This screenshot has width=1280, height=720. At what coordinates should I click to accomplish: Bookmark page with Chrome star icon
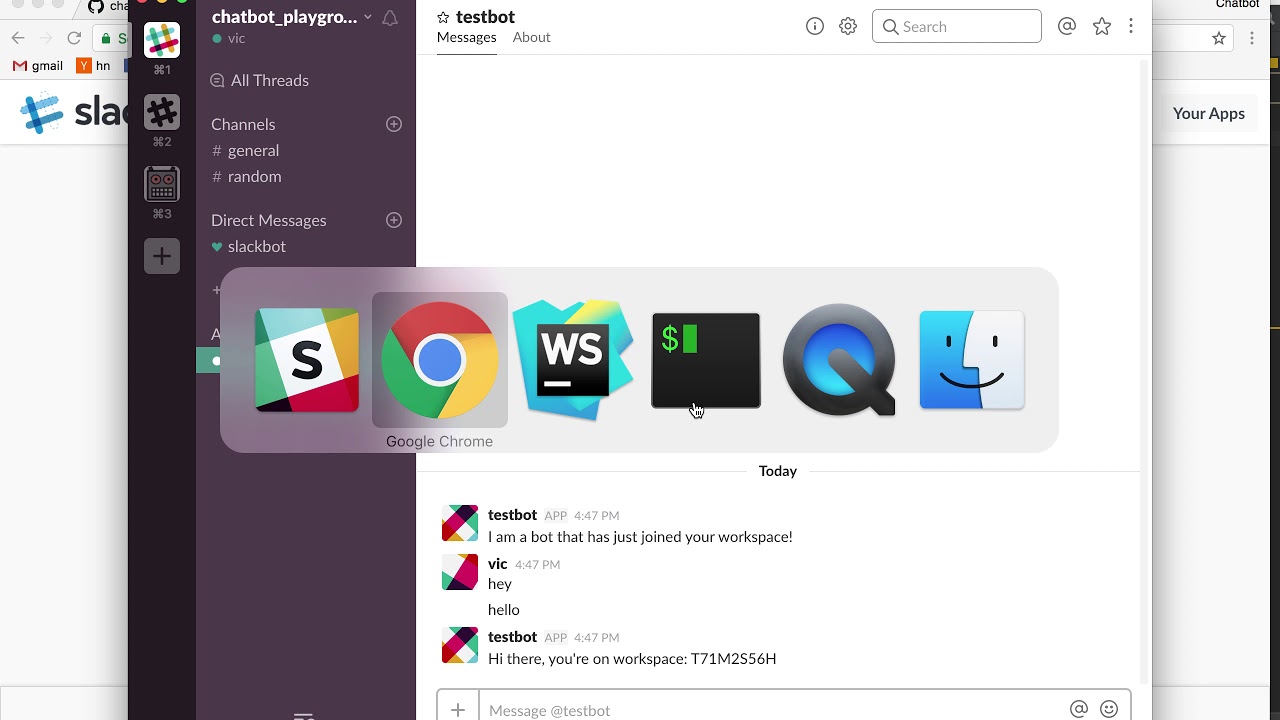tap(1219, 38)
